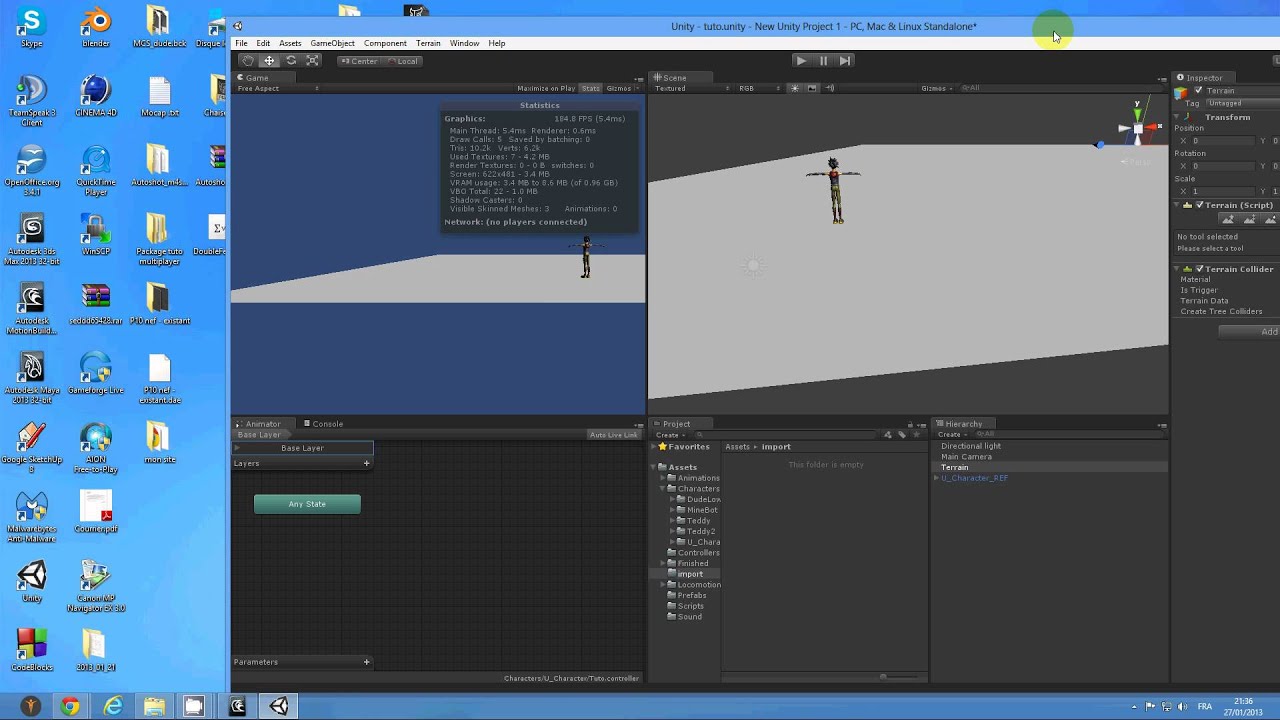Open the Free Aspect dropdown in Game view

[x=278, y=88]
